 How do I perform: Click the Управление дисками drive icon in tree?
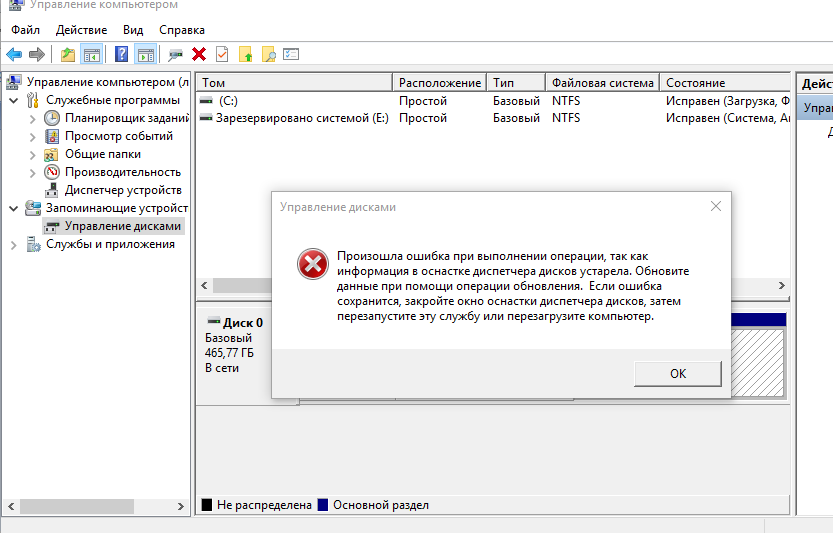[x=52, y=227]
